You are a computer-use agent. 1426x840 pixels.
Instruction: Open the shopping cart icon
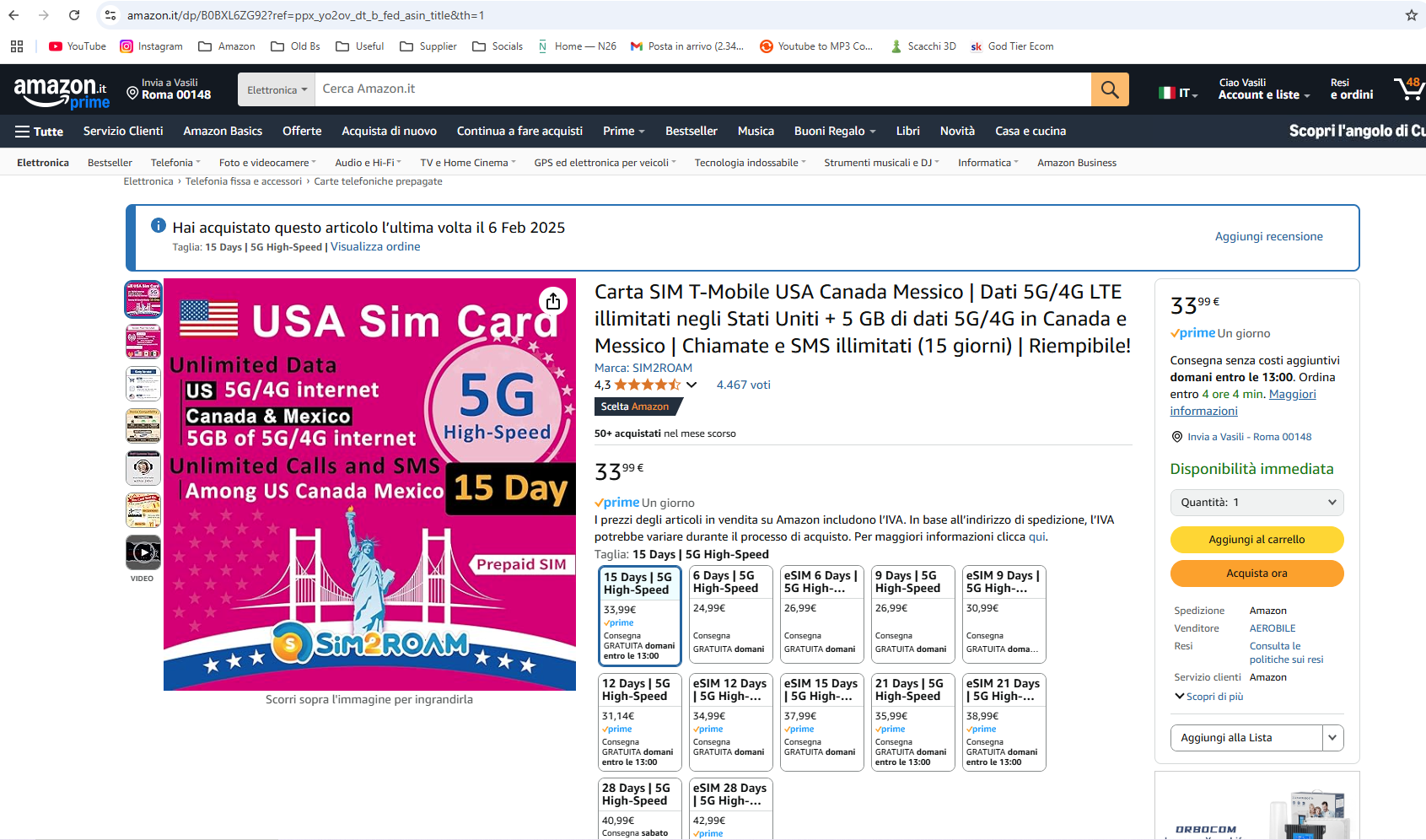pos(1409,89)
